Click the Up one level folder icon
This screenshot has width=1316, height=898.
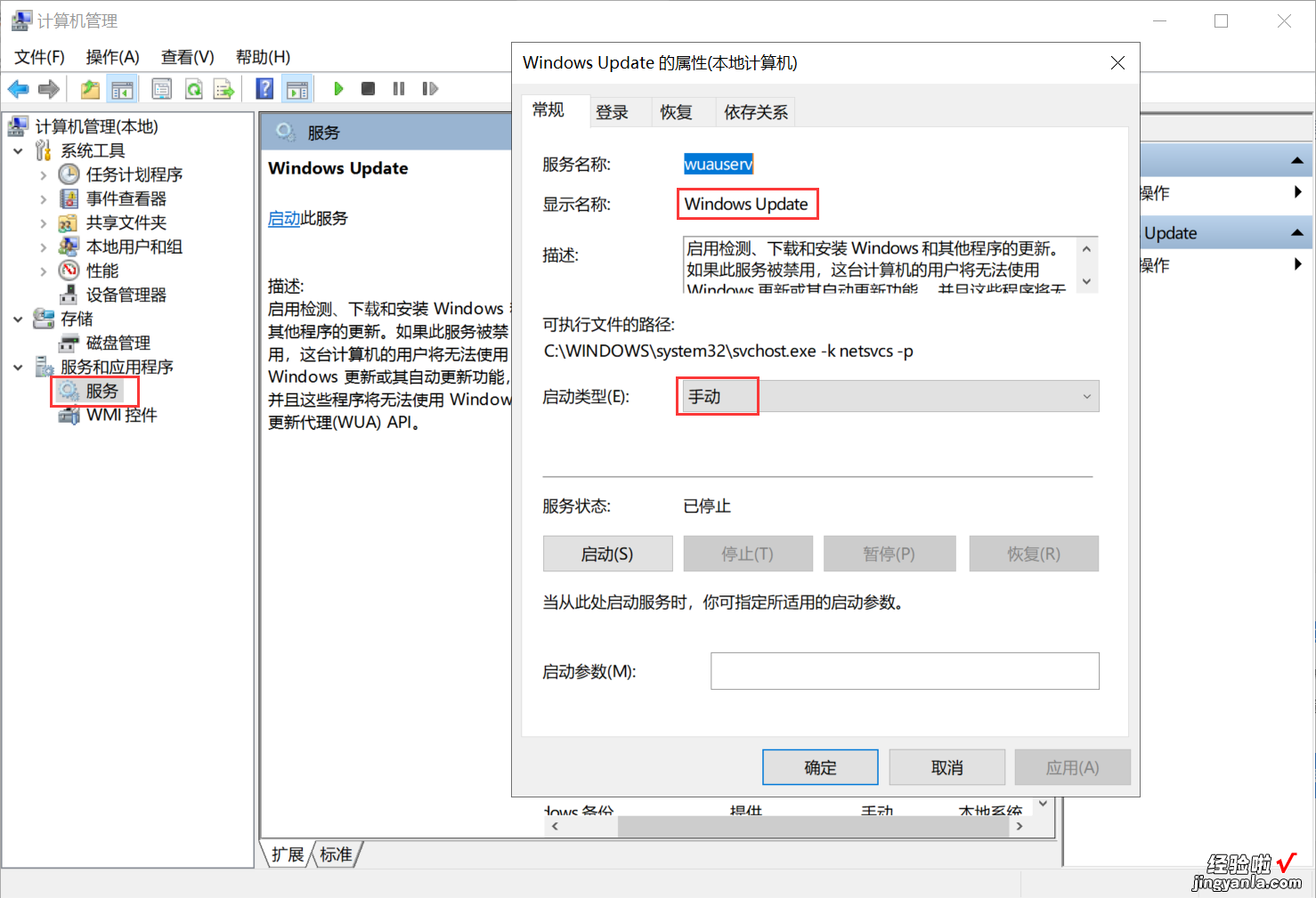pyautogui.click(x=90, y=89)
